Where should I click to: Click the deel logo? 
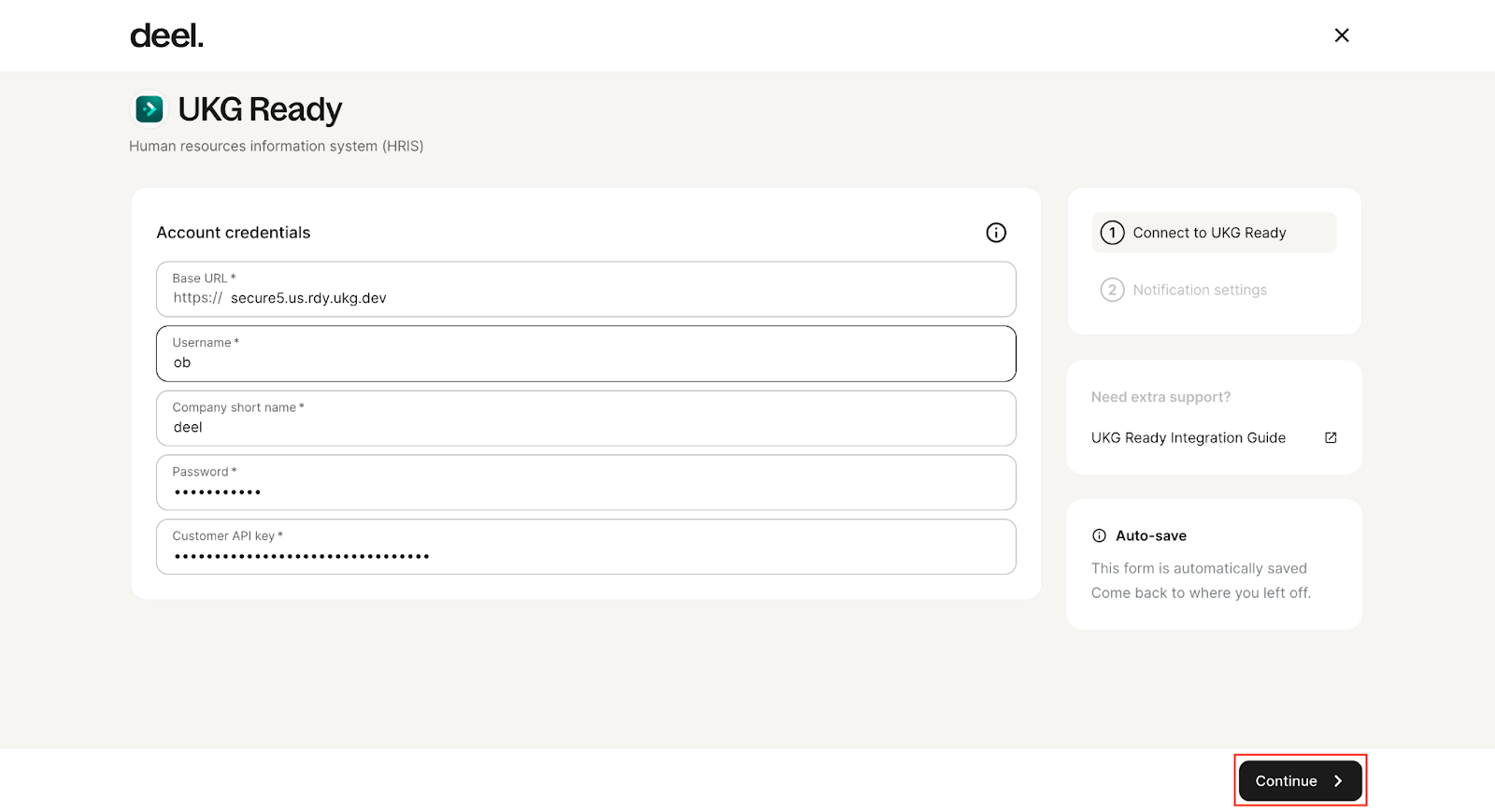pos(166,36)
